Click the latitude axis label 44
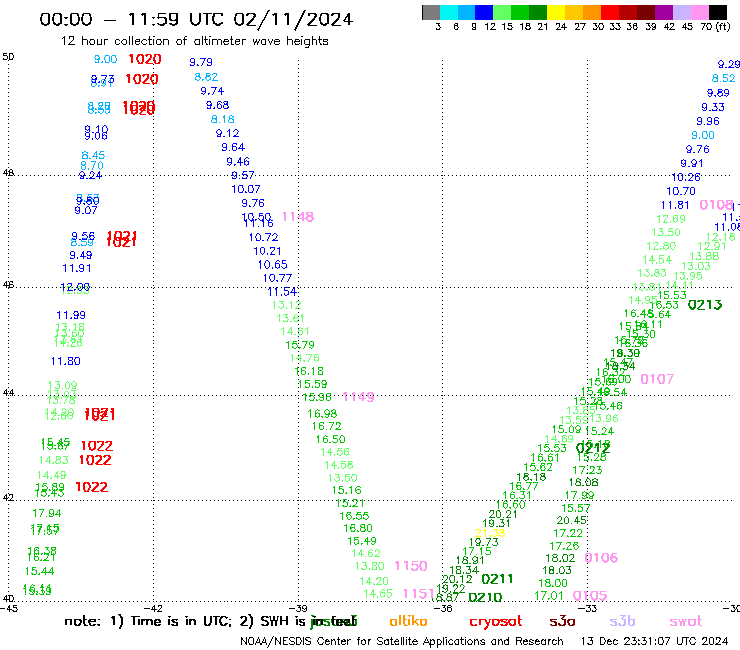Screen dimensions: 740x650 8,392
